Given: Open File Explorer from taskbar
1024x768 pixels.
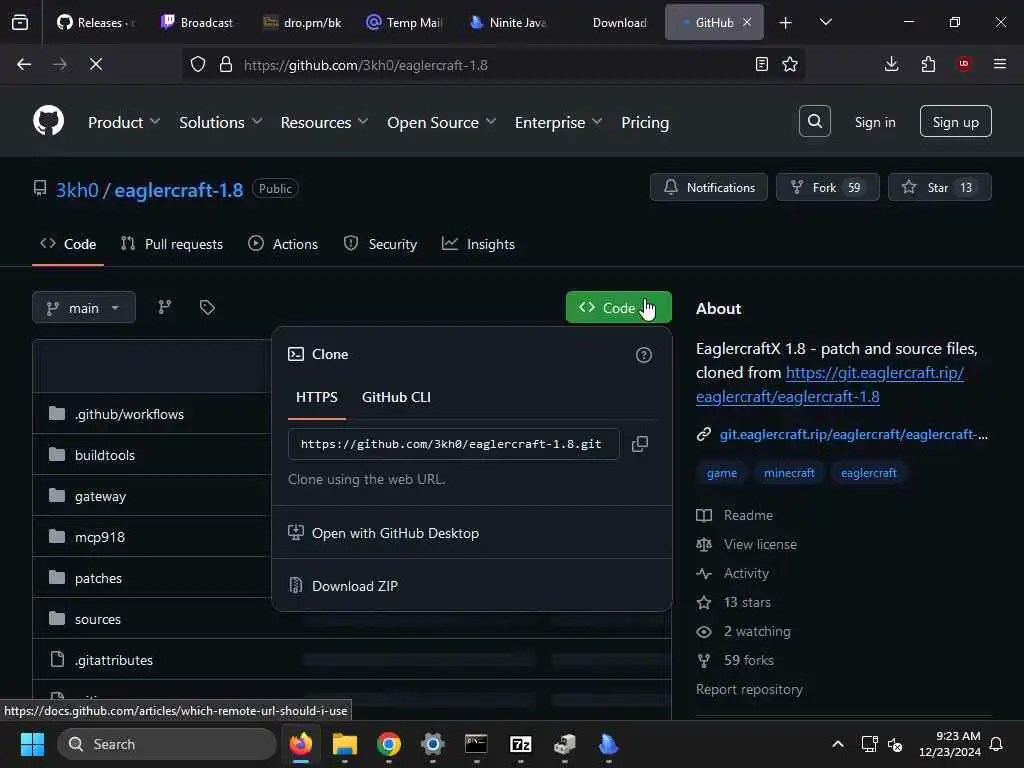Looking at the screenshot, I should tap(345, 744).
